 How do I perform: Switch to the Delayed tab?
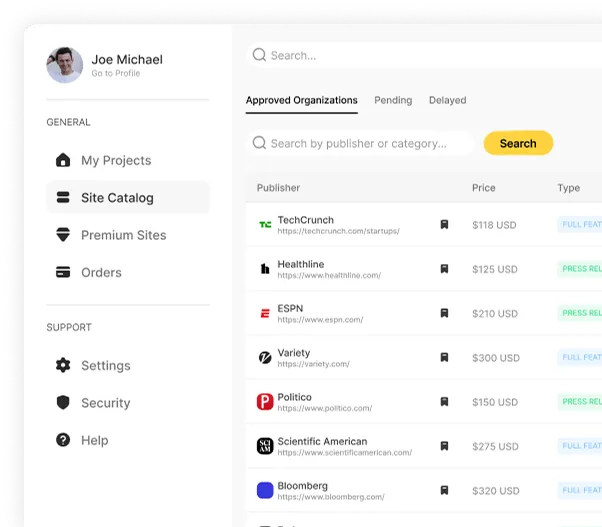[448, 100]
